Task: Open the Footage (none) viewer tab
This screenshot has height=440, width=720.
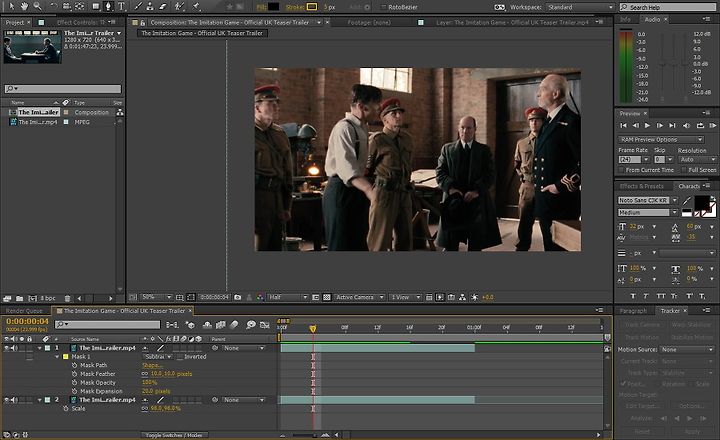Action: (x=369, y=22)
